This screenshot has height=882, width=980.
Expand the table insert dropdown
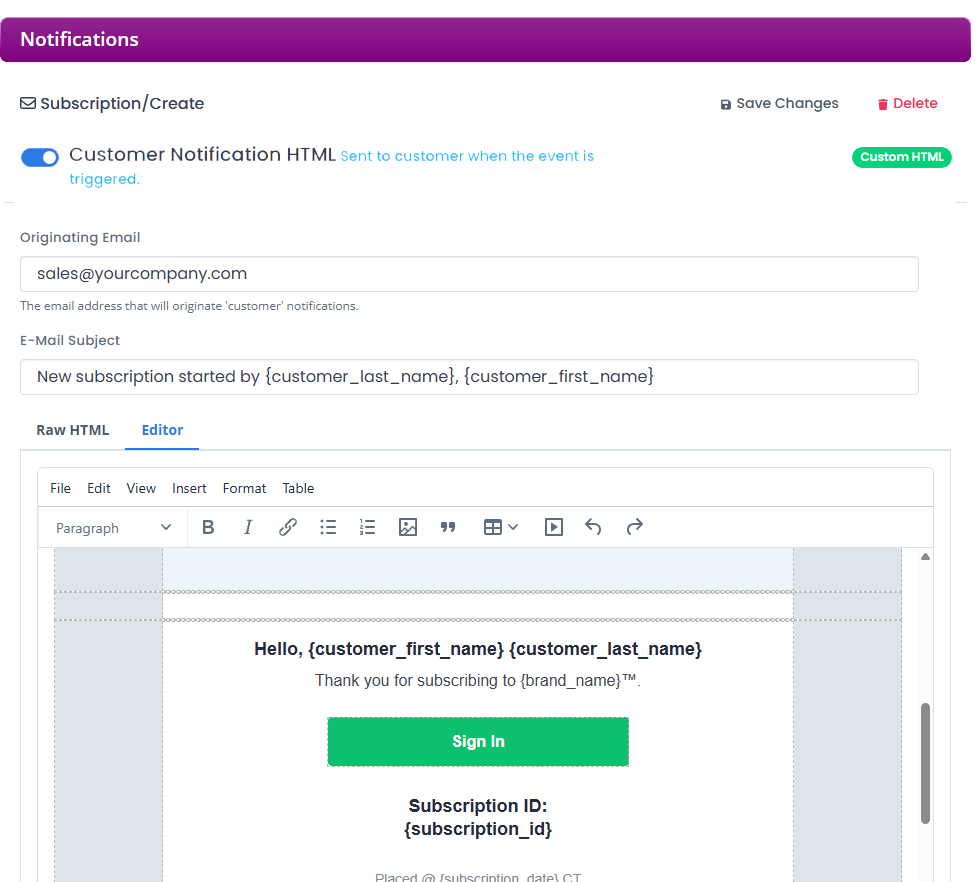click(501, 527)
